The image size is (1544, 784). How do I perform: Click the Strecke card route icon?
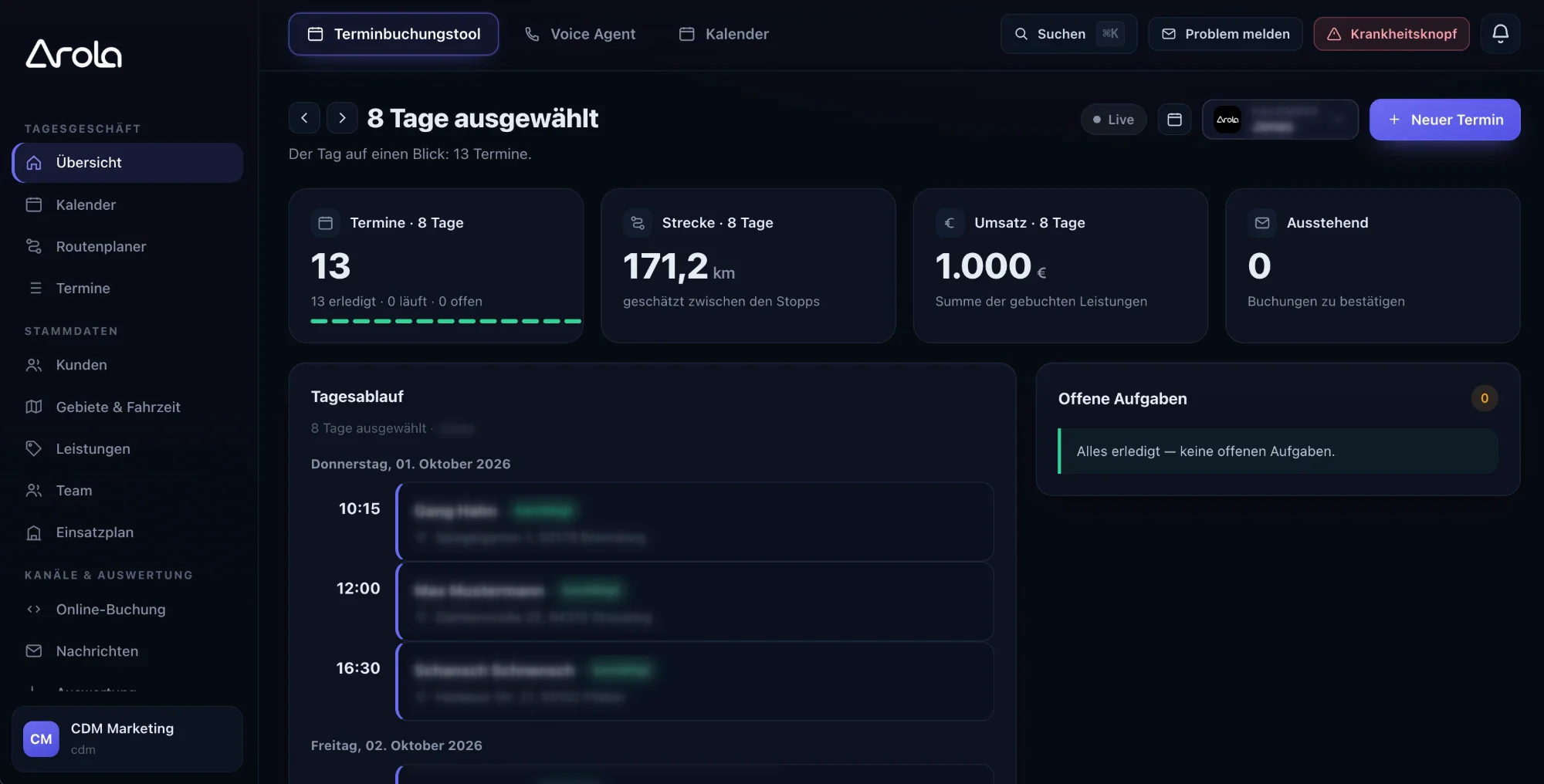pos(638,223)
